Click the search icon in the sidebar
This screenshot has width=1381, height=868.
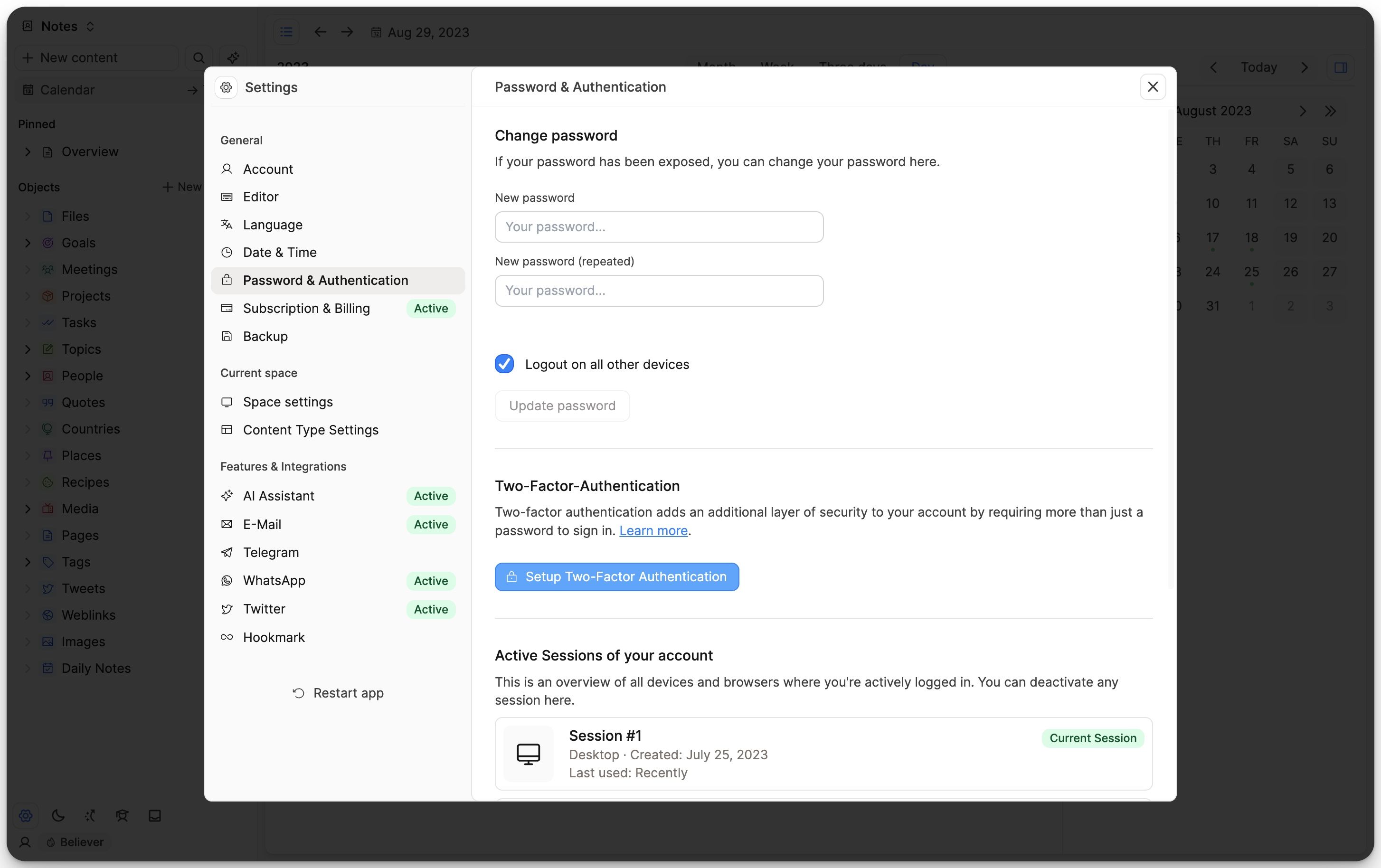coord(199,57)
